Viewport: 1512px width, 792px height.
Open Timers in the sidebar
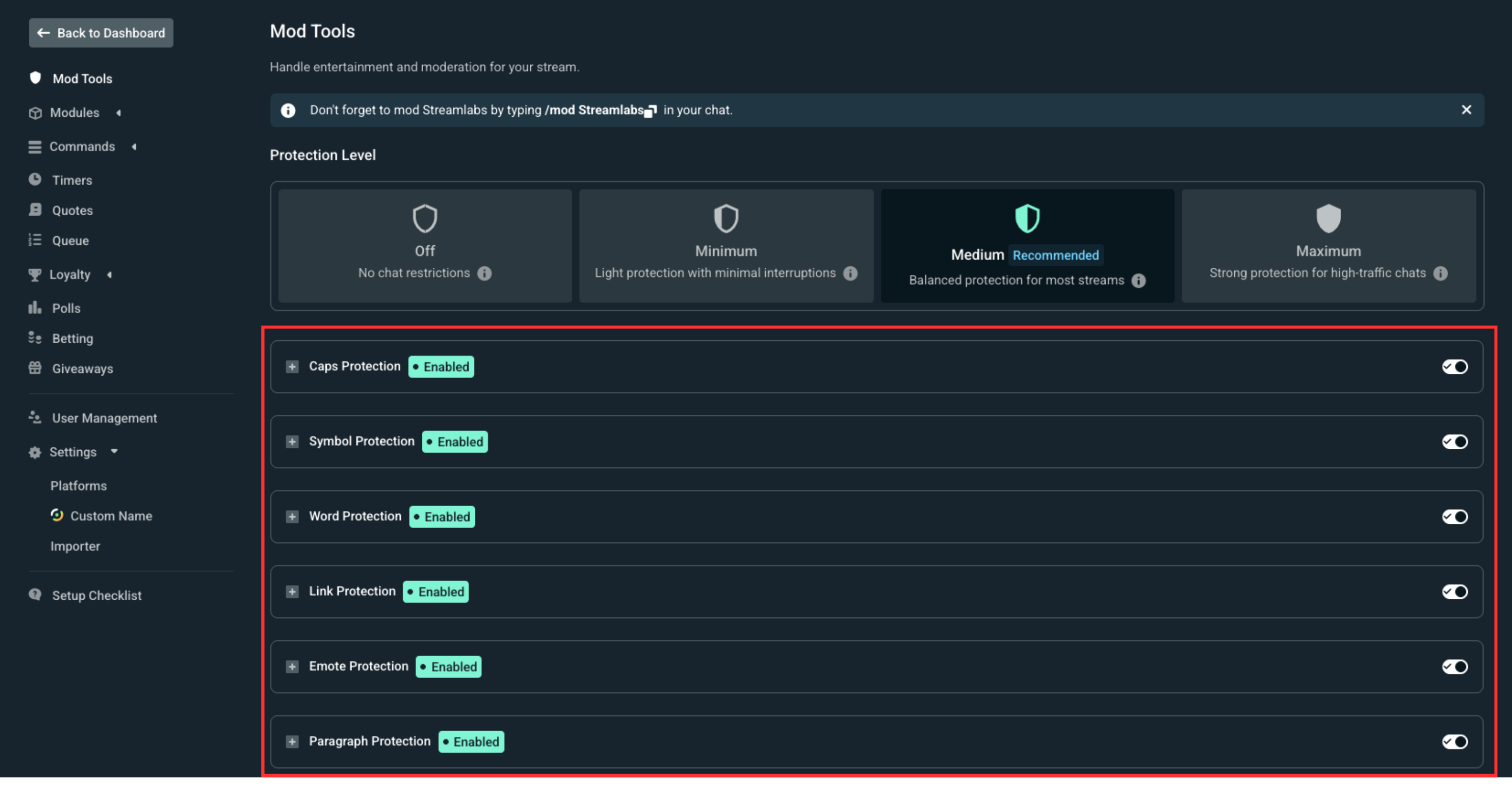pyautogui.click(x=72, y=180)
